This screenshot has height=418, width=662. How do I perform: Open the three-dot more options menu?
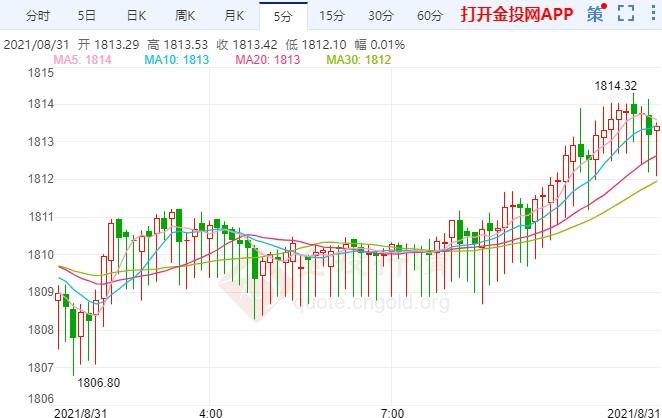(653, 13)
